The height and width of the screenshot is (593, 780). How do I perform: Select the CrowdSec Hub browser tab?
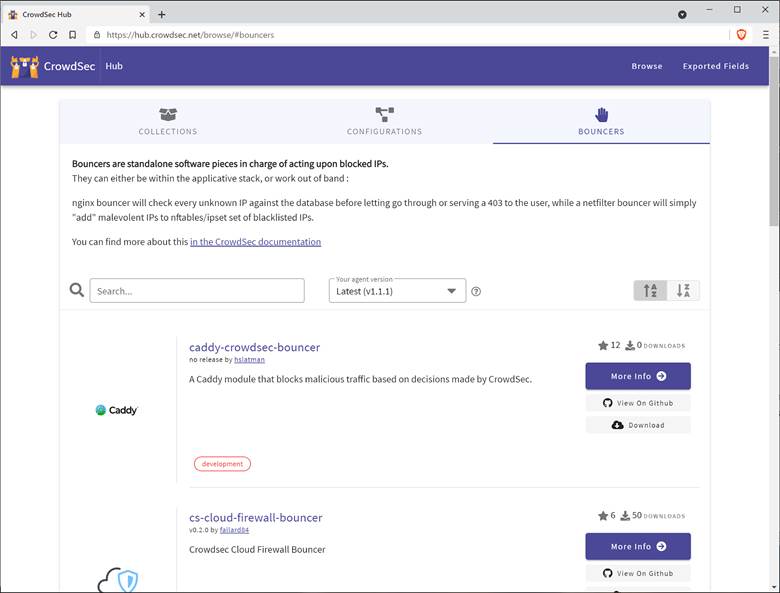coord(77,14)
